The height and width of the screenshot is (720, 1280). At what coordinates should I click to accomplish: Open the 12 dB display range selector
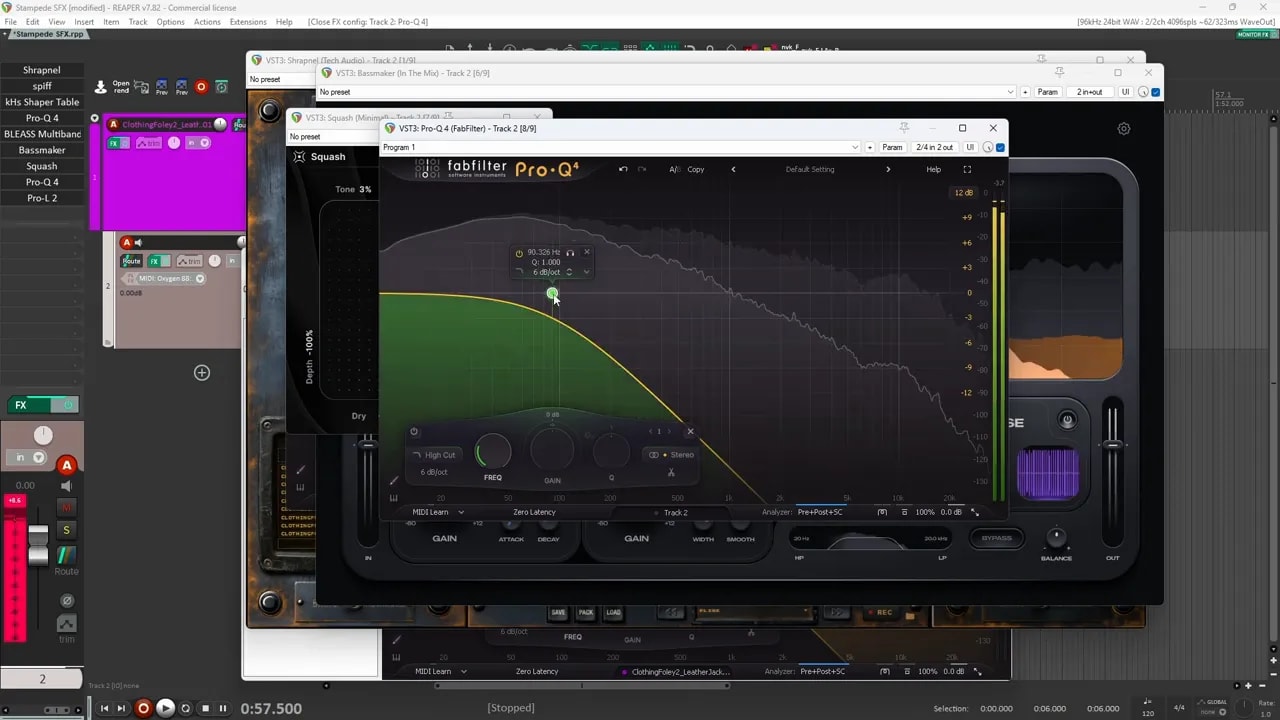pos(963,192)
